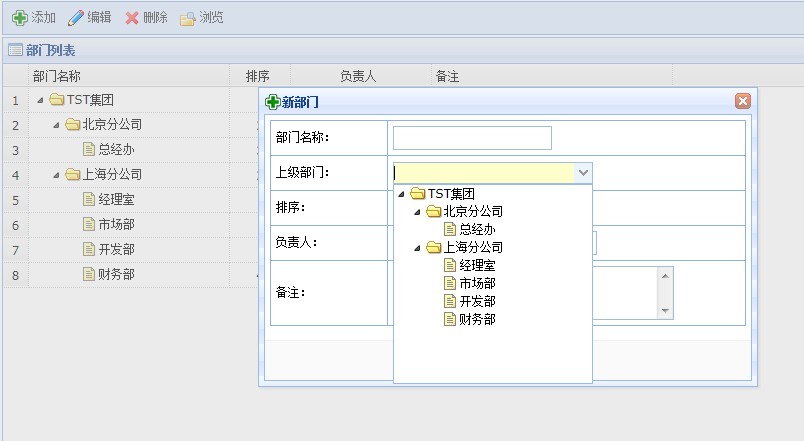The height and width of the screenshot is (441, 804).
Task: Click the pencil 编辑 icon
Action: coord(76,18)
